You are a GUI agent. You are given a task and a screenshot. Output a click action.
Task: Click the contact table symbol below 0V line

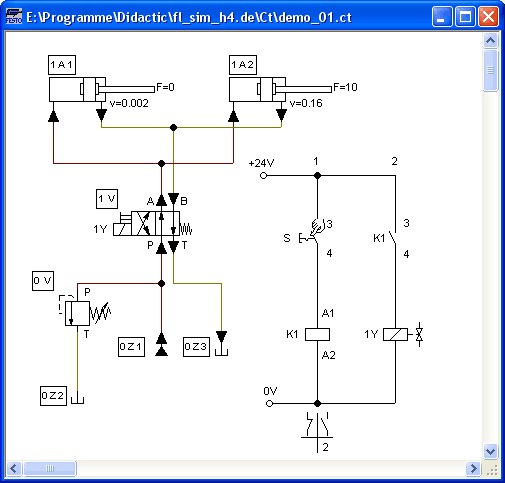point(317,432)
